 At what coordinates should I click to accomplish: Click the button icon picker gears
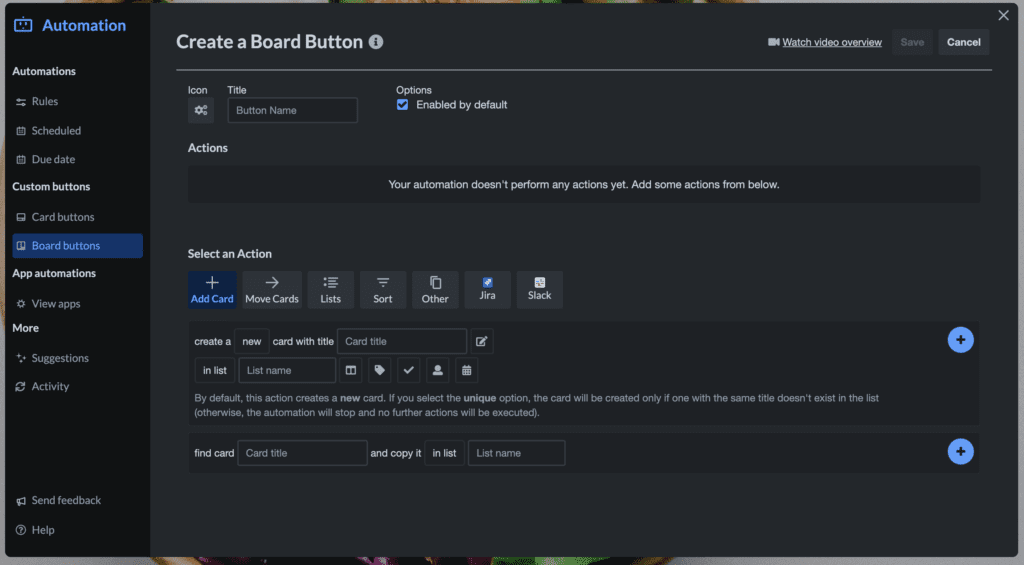[201, 110]
